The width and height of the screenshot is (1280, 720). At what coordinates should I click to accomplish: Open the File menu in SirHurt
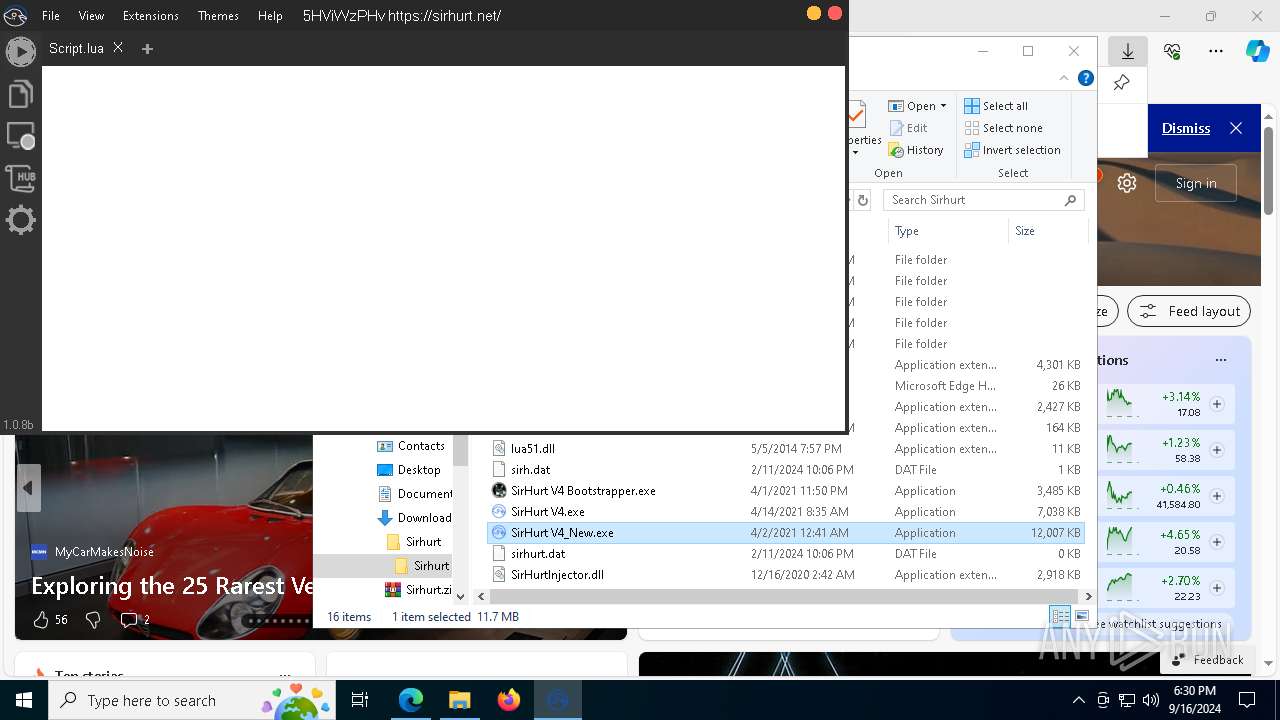pos(51,16)
